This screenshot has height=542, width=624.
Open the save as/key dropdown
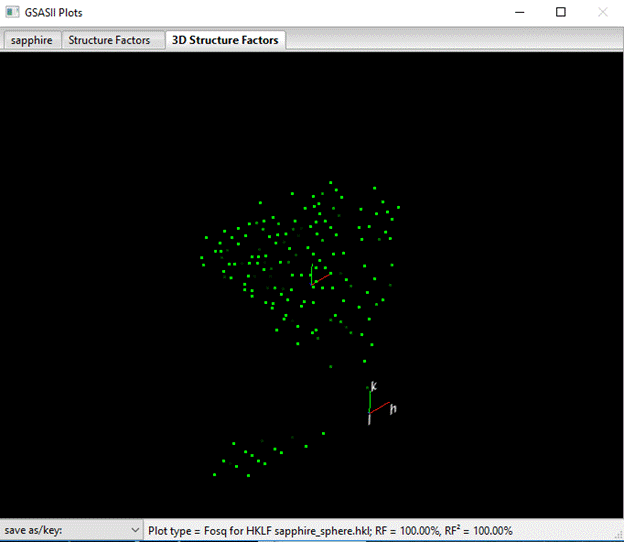[x=70, y=530]
